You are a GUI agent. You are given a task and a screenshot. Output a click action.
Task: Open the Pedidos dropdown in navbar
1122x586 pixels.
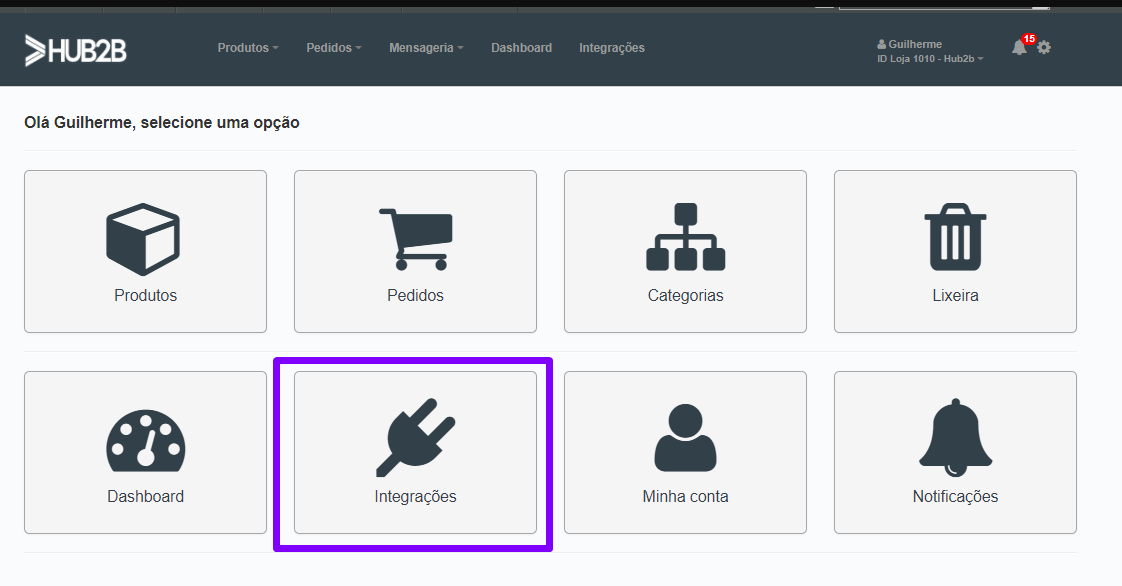coord(333,48)
